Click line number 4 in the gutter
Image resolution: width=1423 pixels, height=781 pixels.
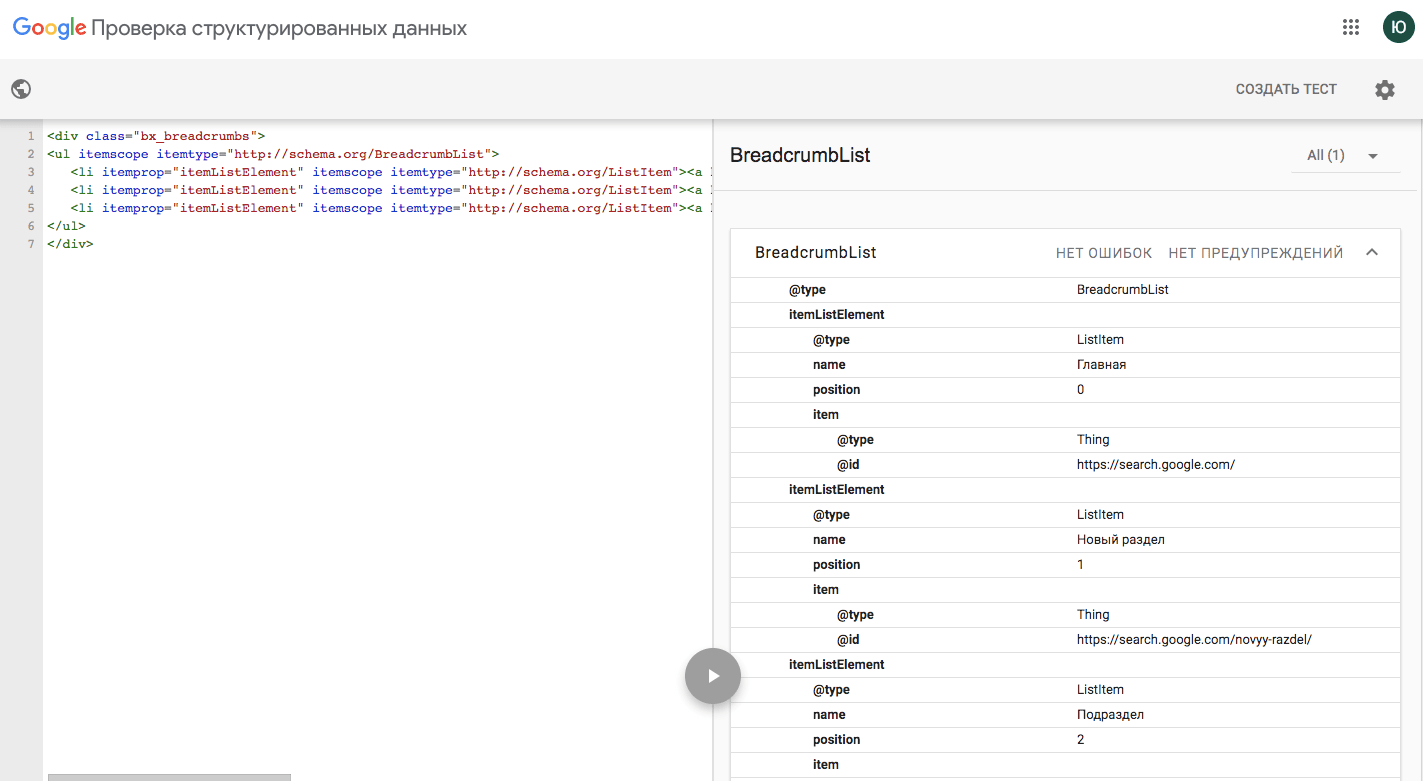coord(31,190)
